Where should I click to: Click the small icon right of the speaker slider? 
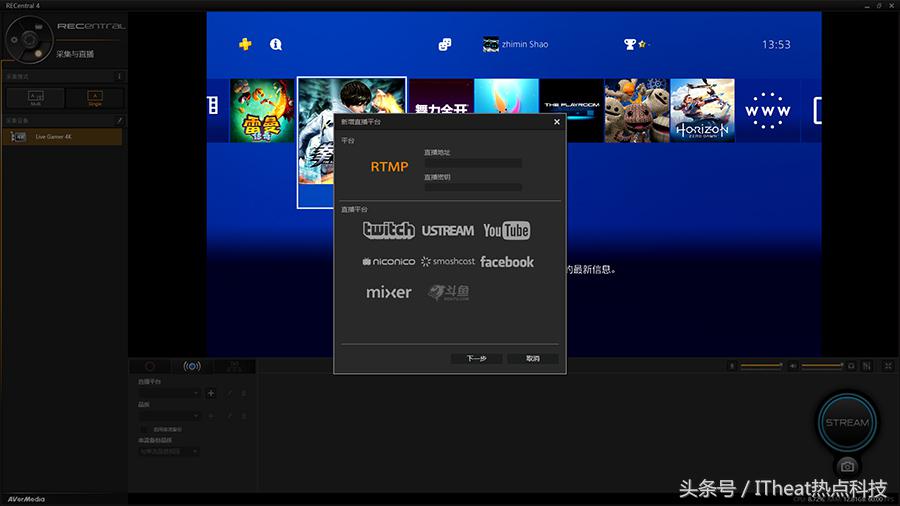[x=851, y=366]
